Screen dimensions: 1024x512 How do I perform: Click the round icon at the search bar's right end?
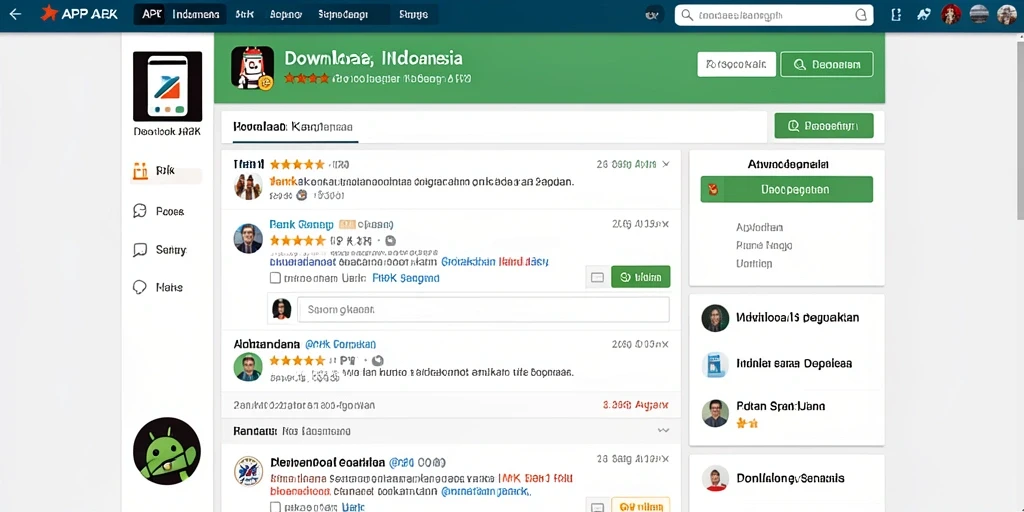coord(861,15)
